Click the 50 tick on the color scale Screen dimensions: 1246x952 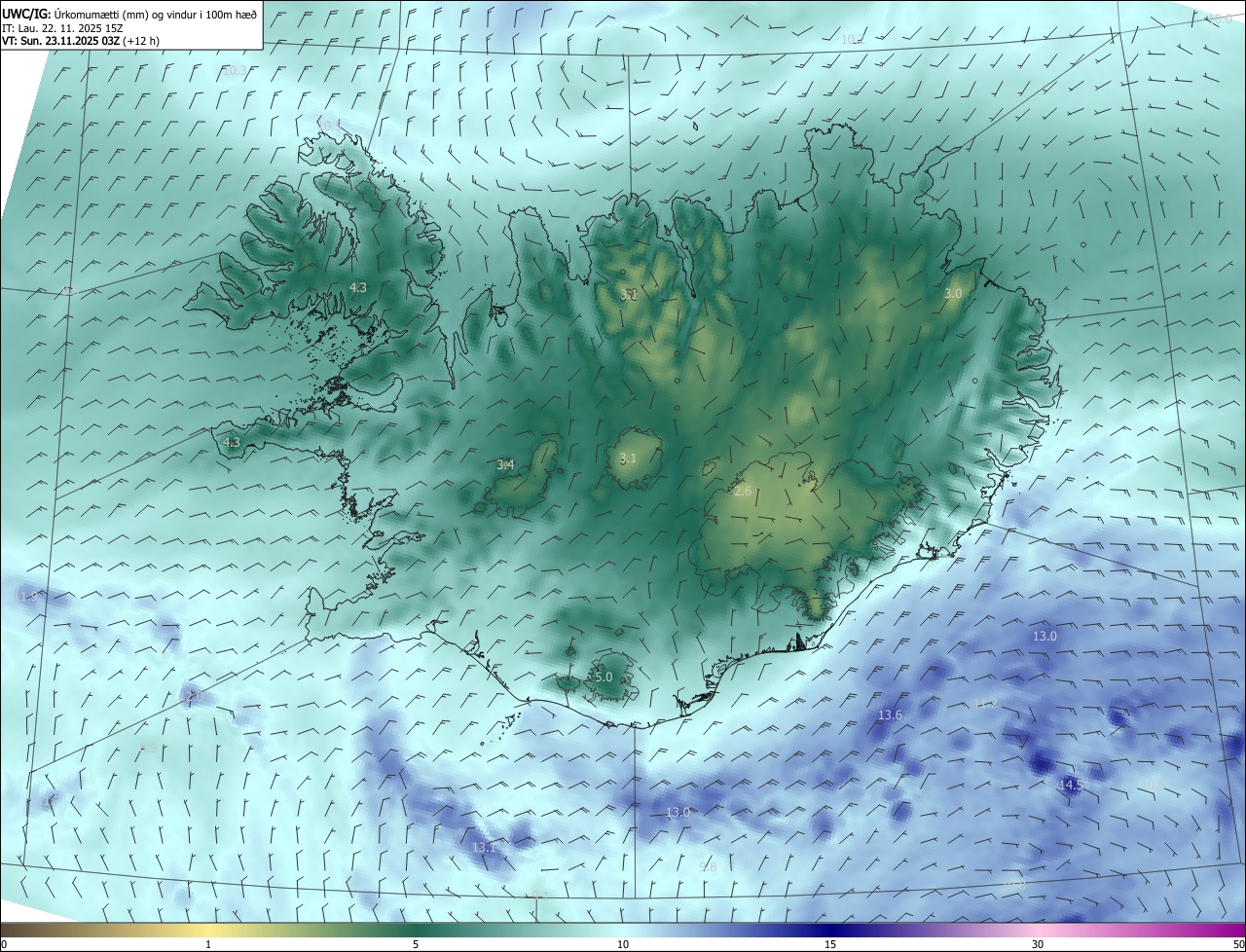pyautogui.click(x=1238, y=944)
